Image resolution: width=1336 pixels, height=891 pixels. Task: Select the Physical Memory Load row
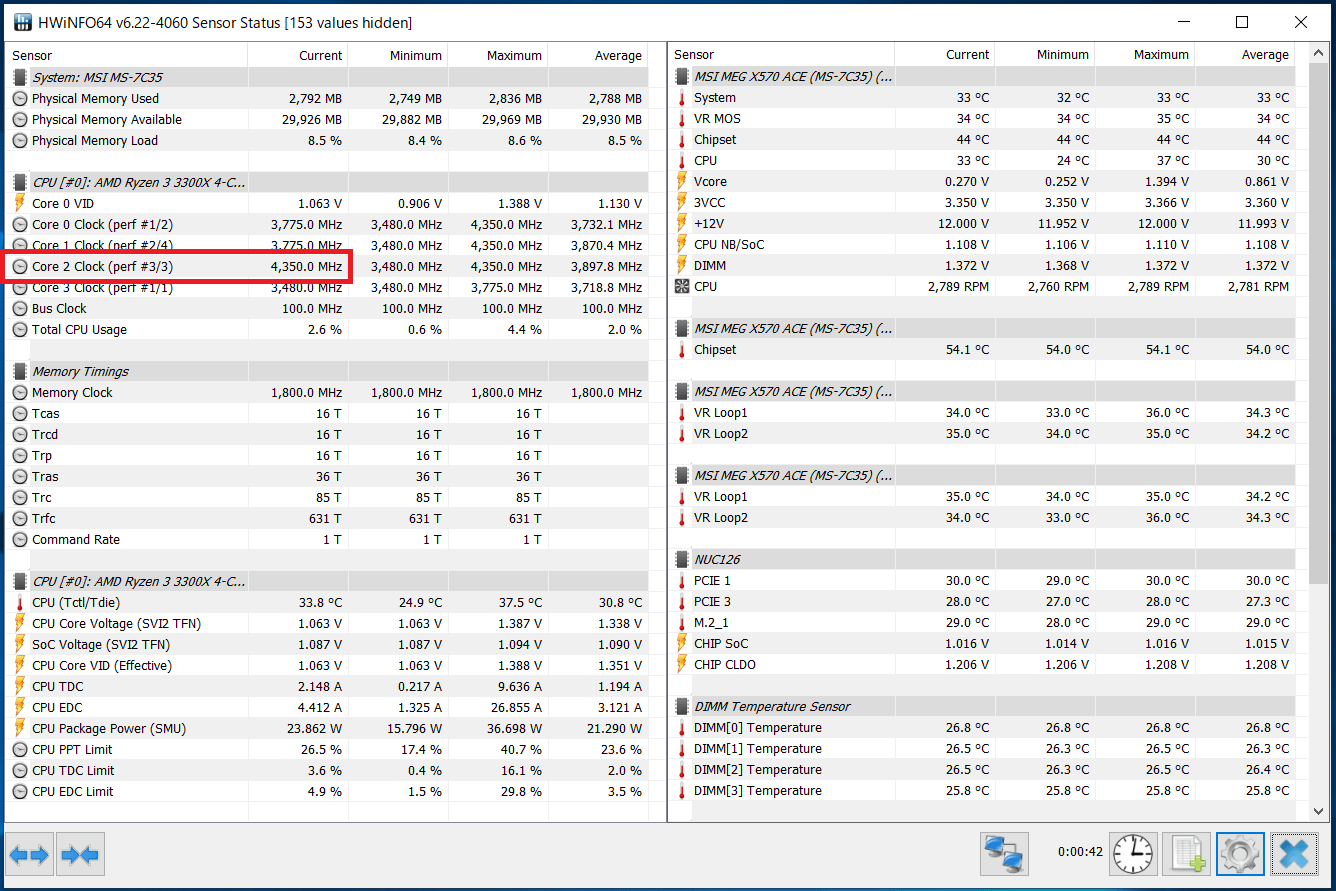tap(327, 141)
